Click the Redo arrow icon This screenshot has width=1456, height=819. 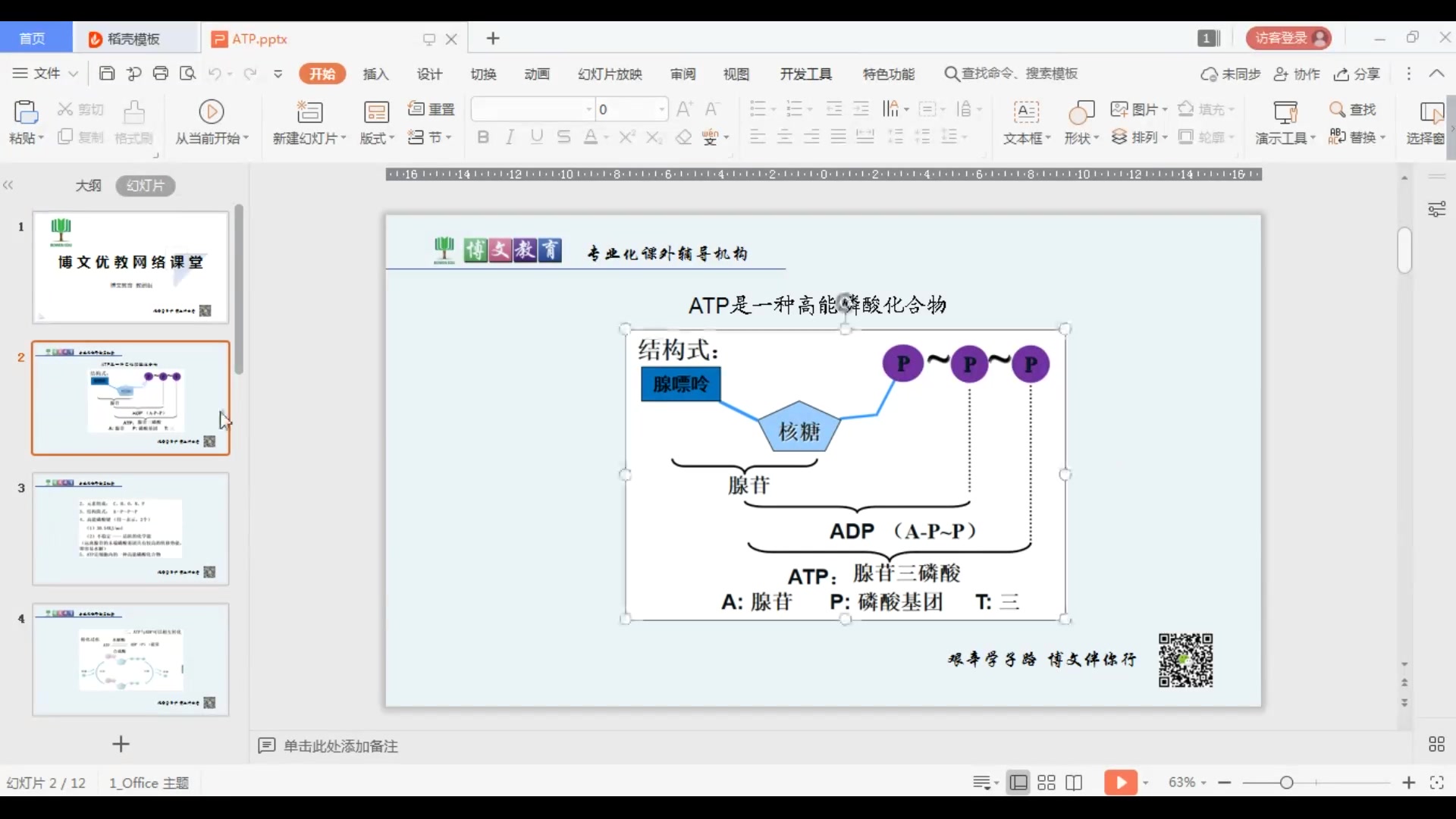(x=249, y=74)
